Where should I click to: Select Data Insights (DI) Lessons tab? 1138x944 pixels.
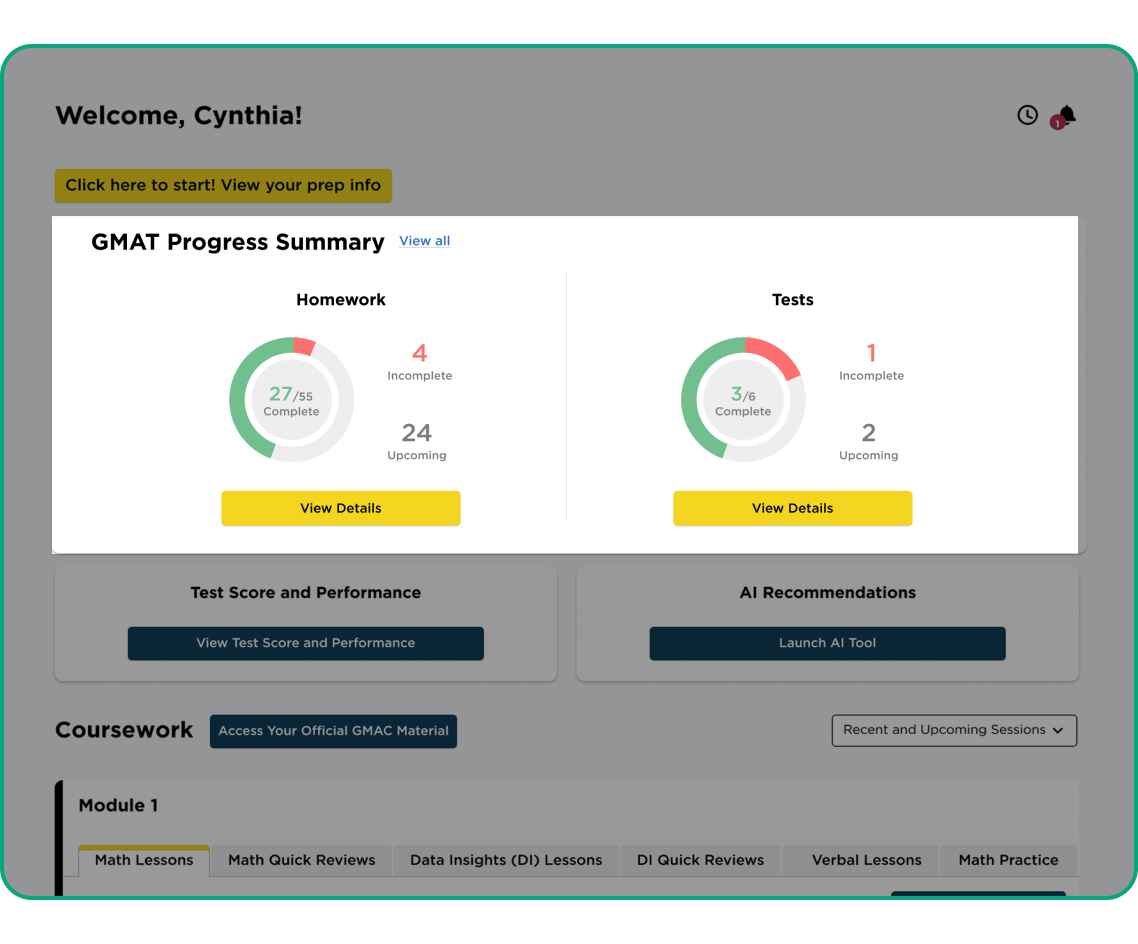(x=506, y=860)
